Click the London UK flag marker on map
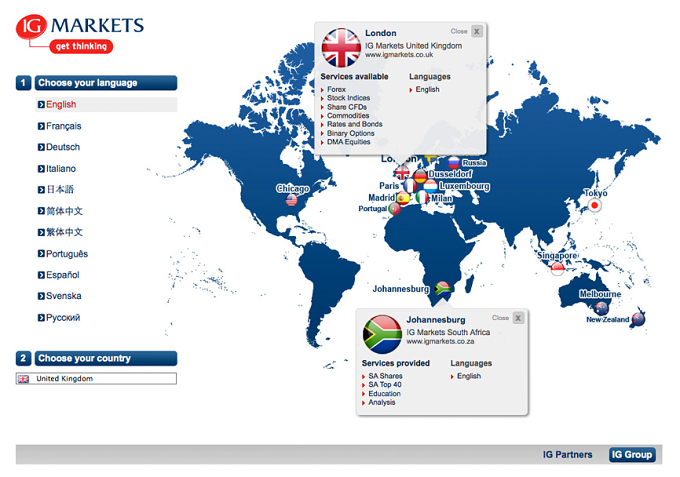Image resolution: width=680 pixels, height=477 pixels. (402, 173)
